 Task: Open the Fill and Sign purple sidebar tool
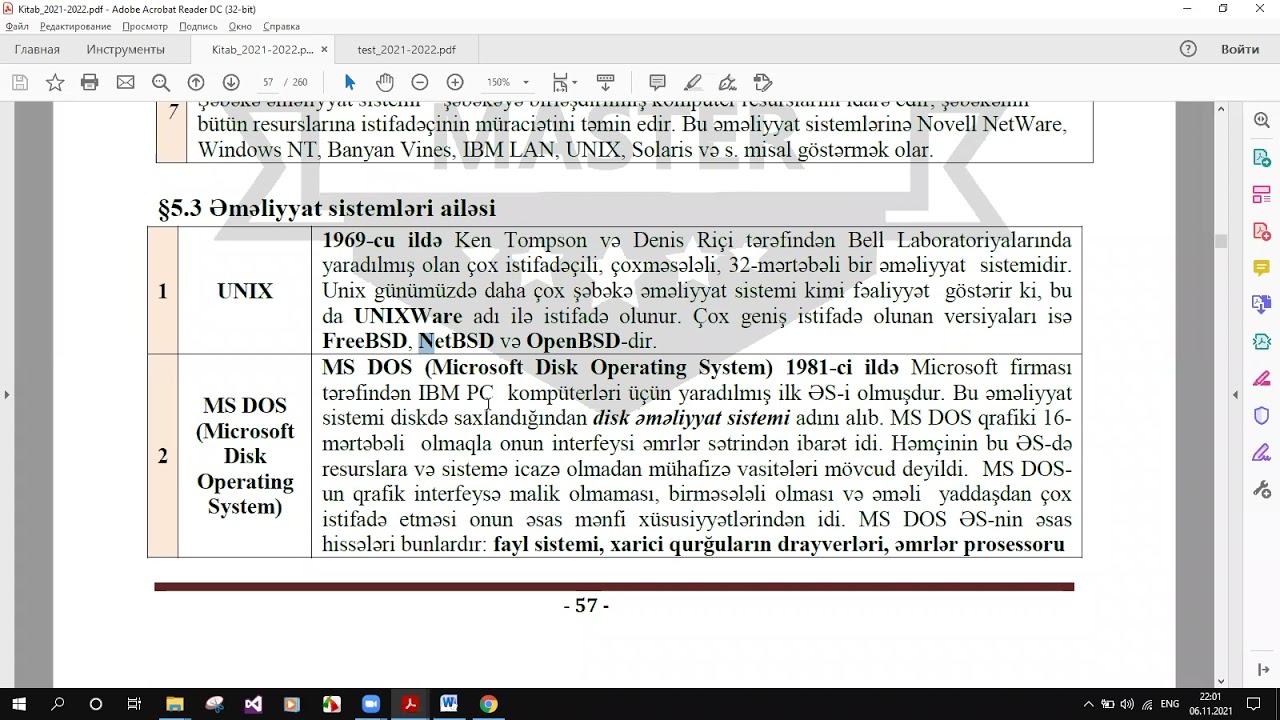pos(1261,452)
